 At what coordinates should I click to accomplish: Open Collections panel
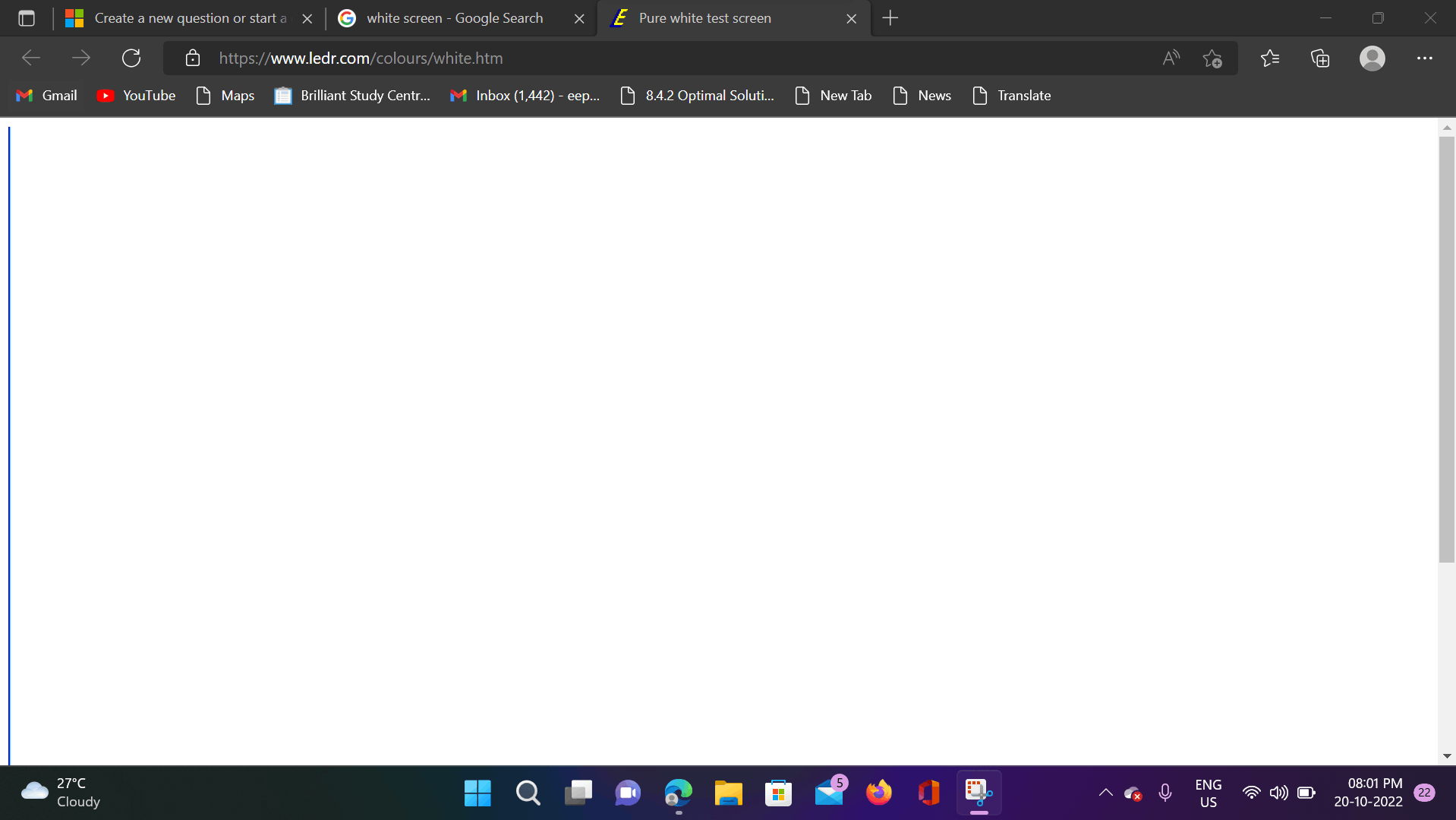[1320, 58]
